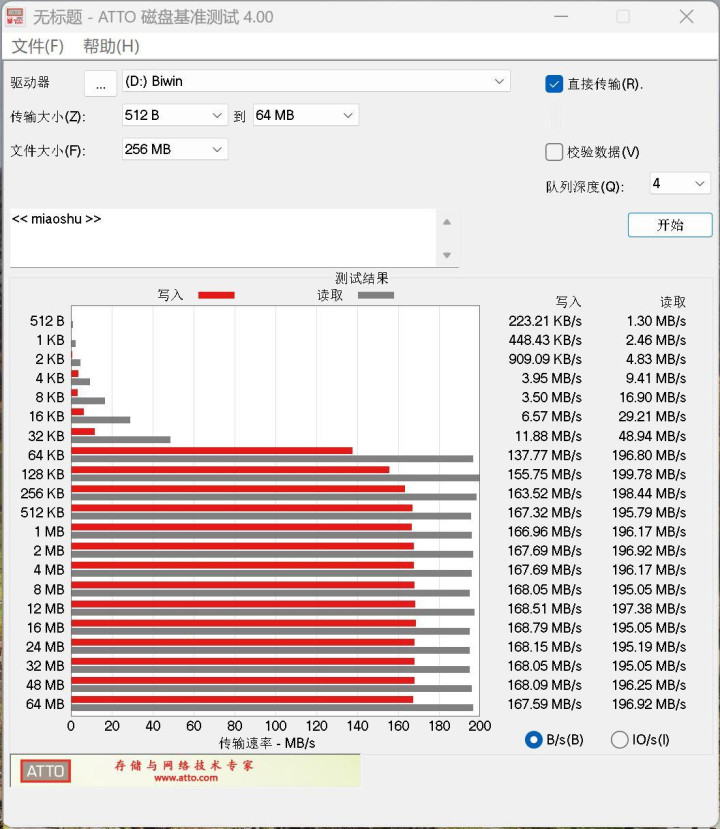
Task: Click the 137.77 MB/s write value
Action: (544, 455)
